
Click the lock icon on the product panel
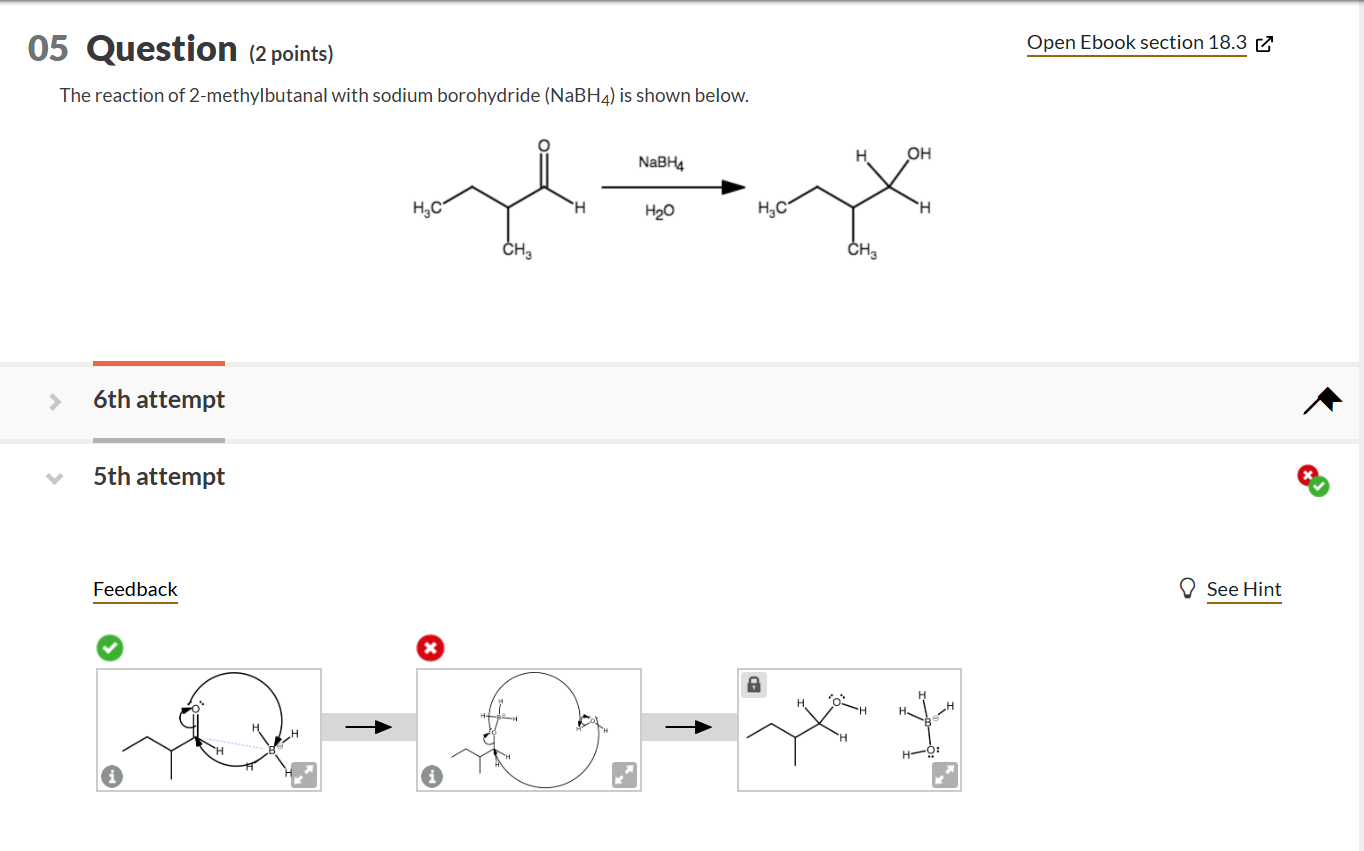753,684
